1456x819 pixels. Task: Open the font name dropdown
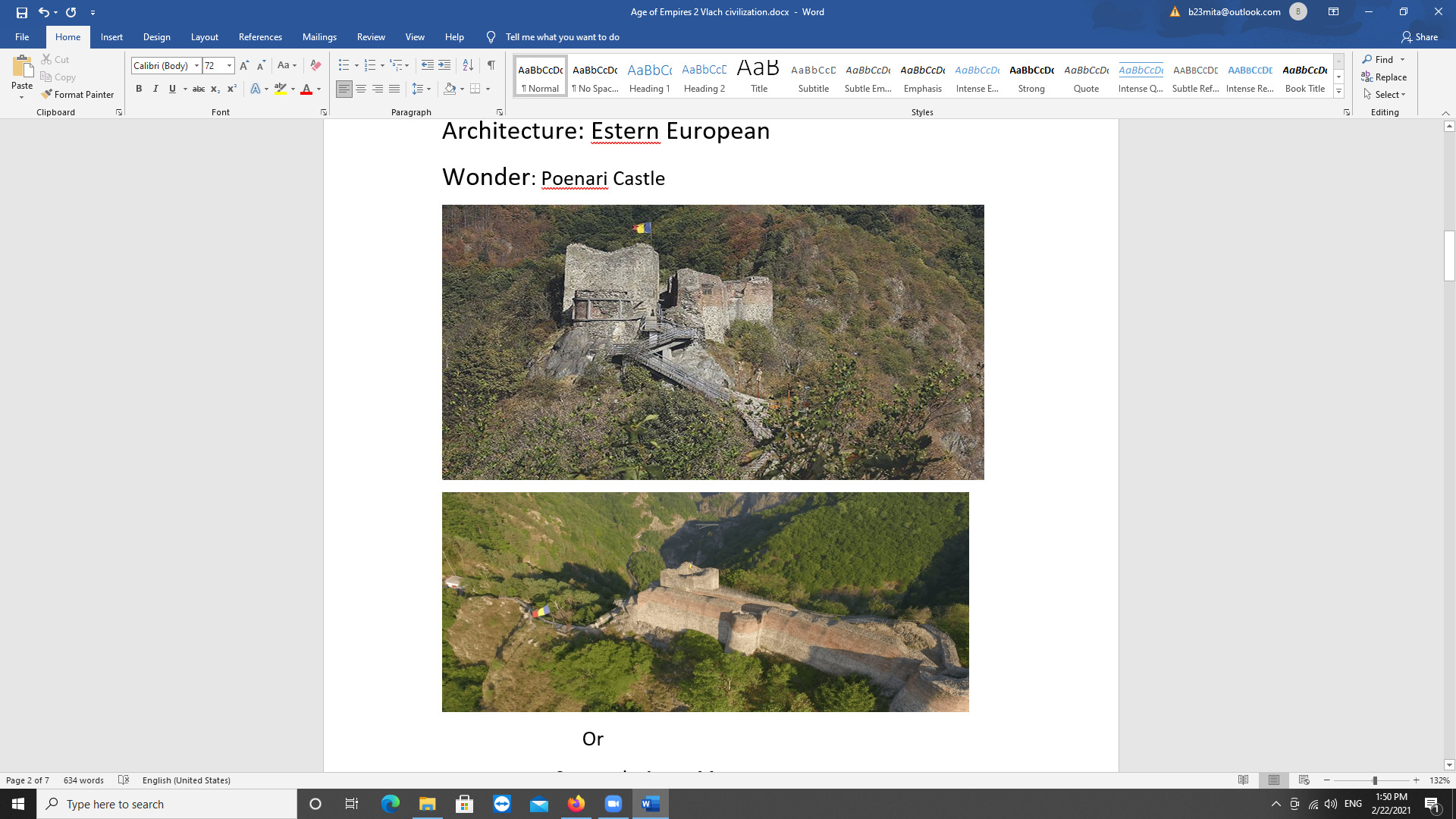196,65
